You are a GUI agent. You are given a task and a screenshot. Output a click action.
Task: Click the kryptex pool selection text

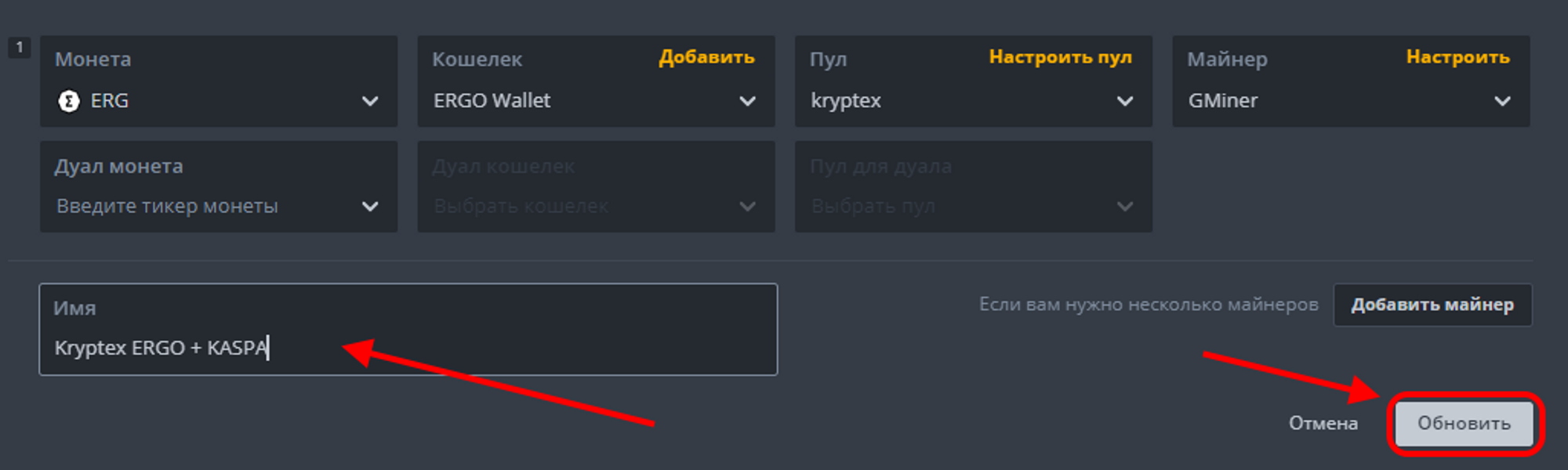[x=845, y=101]
